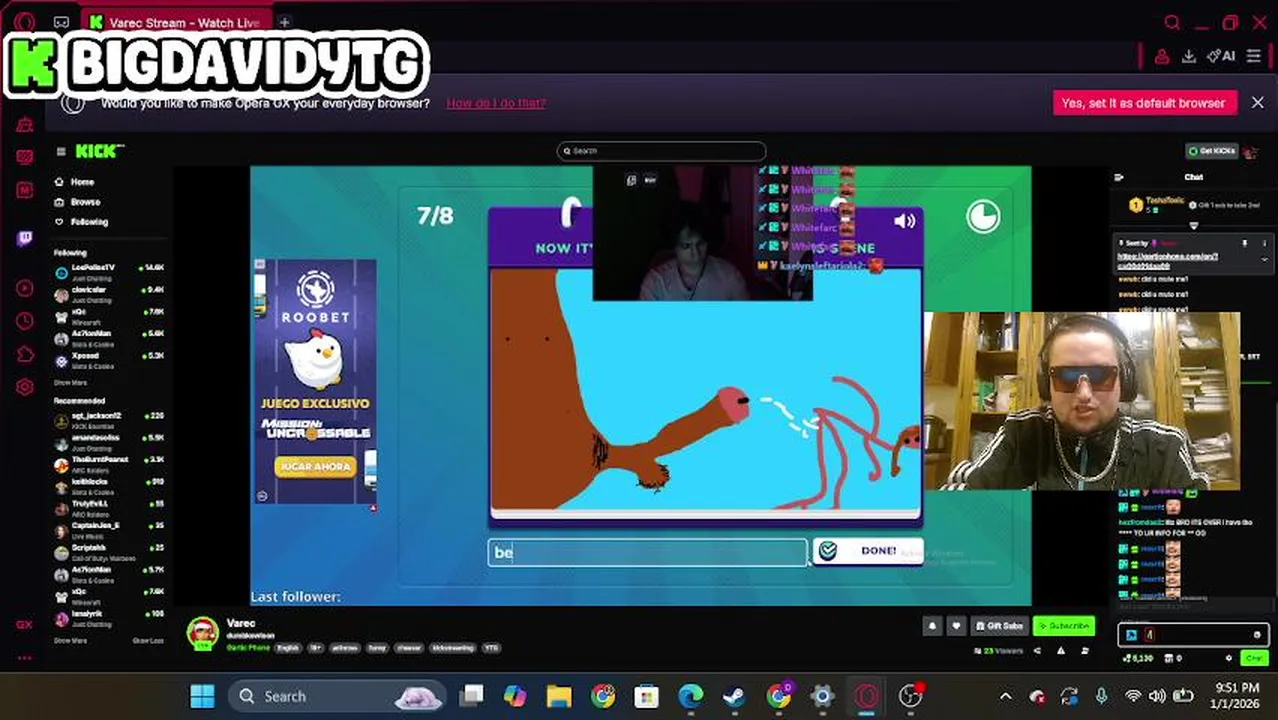Expand the pinned message chevron
The height and width of the screenshot is (720, 1278).
(x=1264, y=259)
